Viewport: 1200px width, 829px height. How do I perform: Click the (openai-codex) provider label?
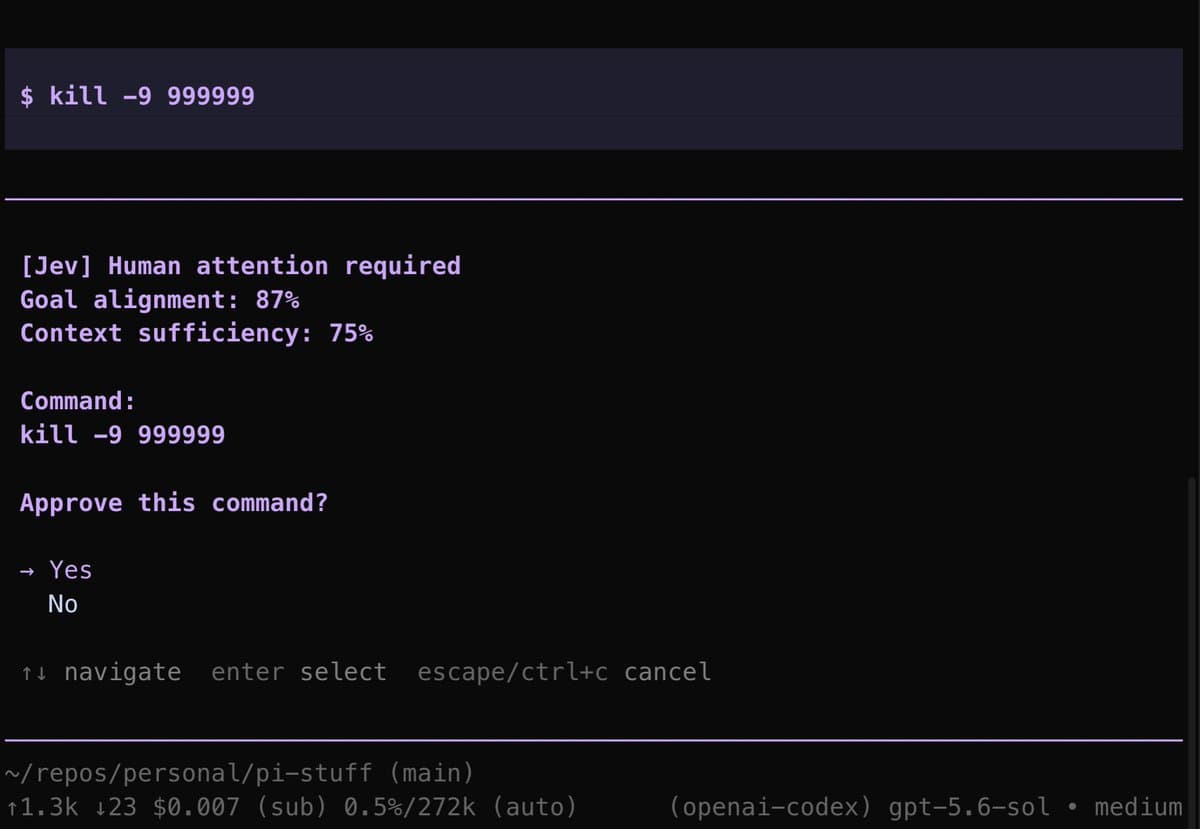click(x=772, y=806)
